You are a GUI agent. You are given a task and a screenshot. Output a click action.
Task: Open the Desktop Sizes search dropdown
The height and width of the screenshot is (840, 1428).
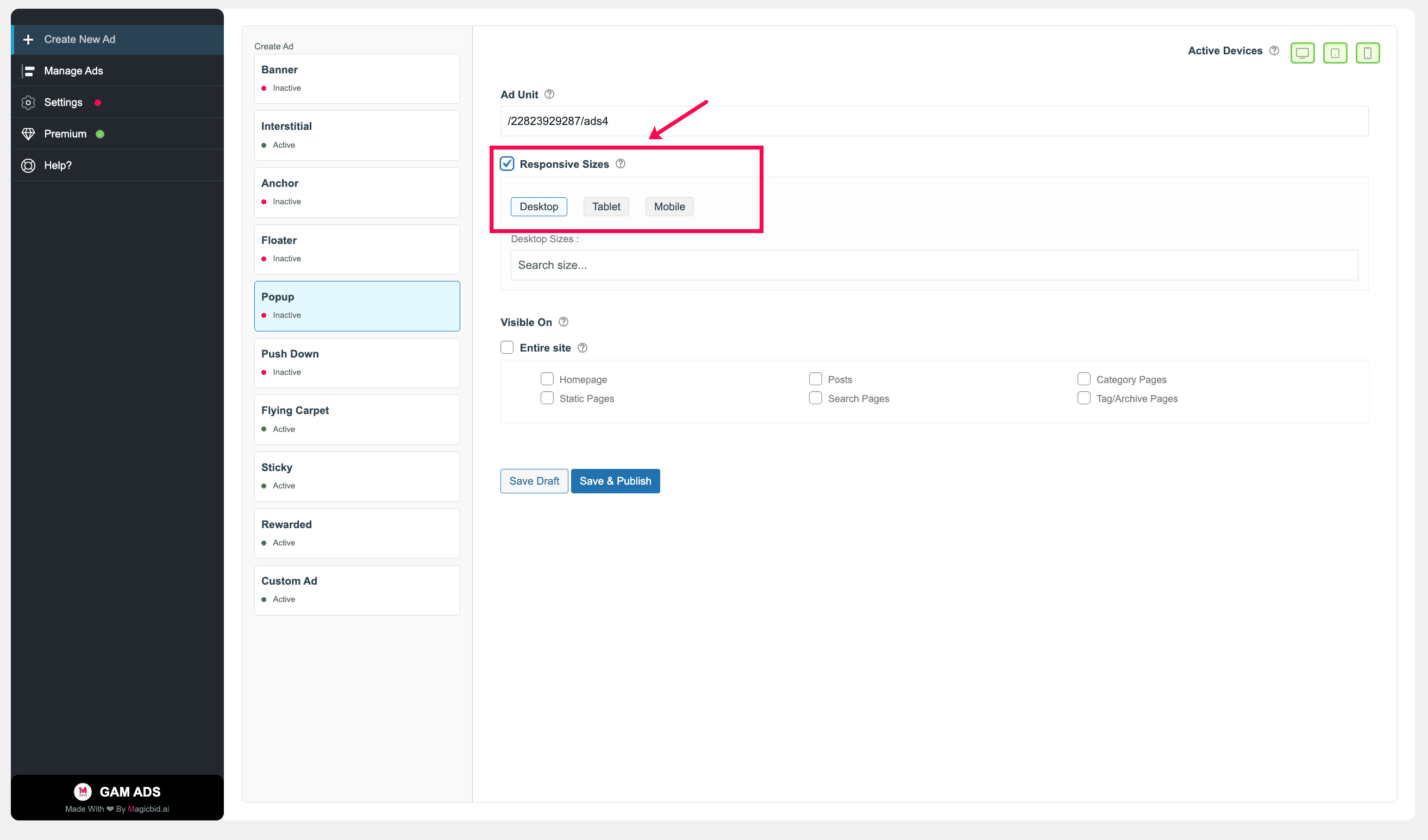(x=934, y=265)
